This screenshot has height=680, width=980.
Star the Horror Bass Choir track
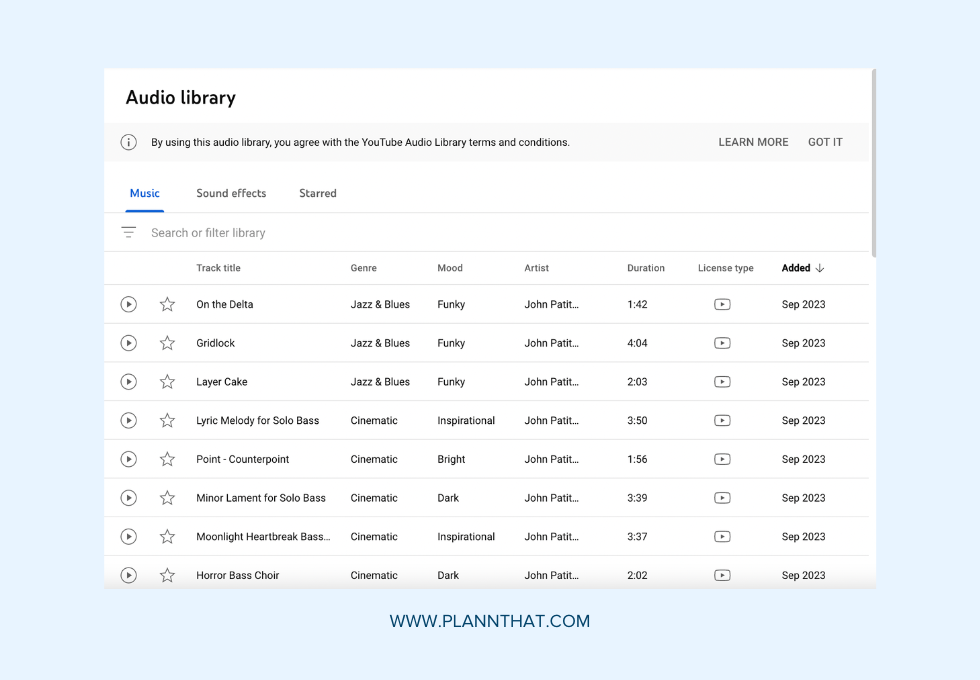[x=167, y=576]
